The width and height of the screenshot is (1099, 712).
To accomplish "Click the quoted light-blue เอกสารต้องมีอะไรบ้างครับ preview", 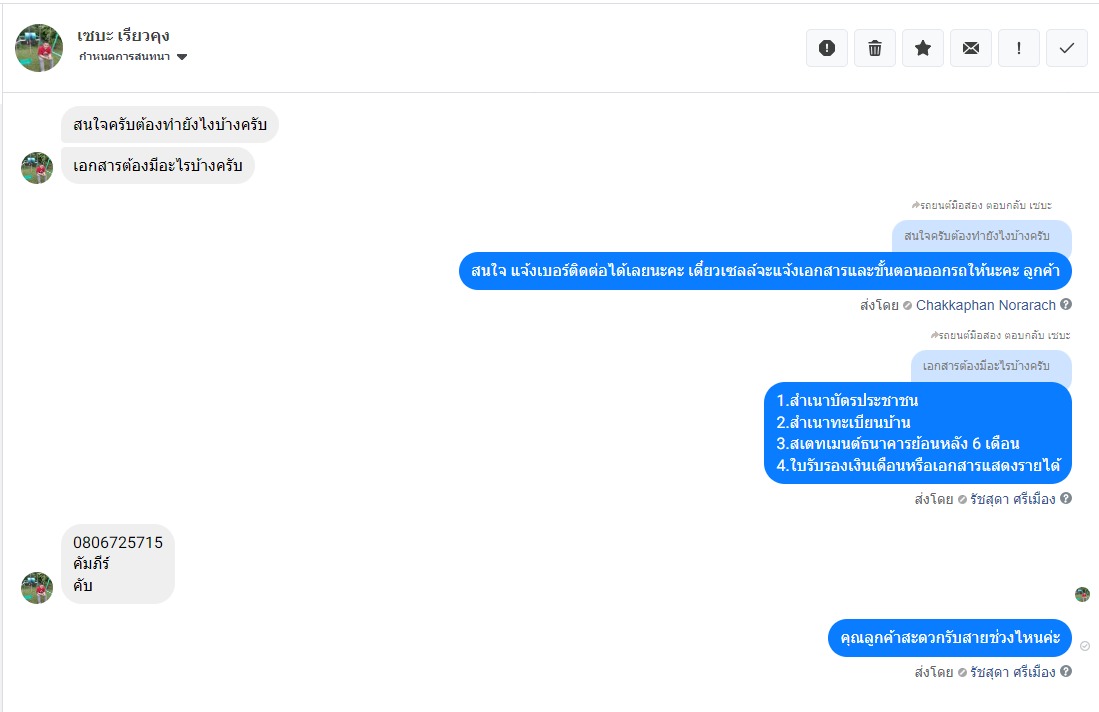I will pos(990,366).
